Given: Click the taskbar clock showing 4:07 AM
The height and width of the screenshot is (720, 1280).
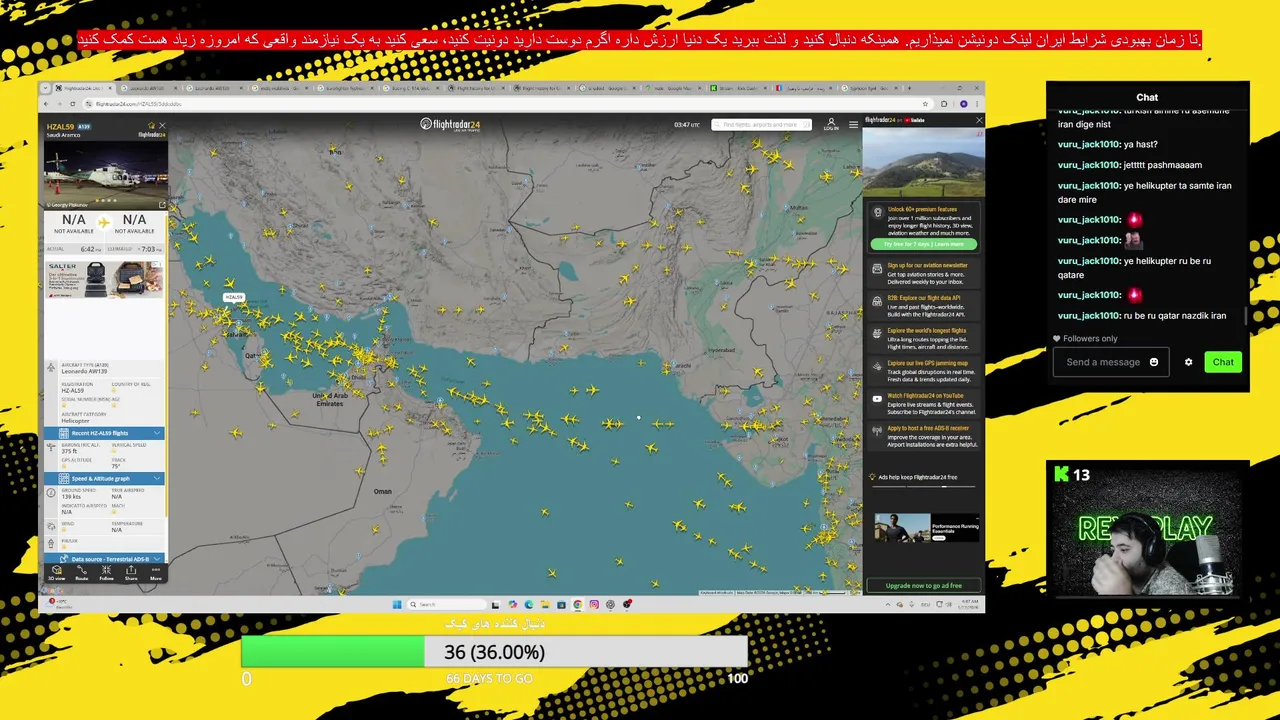Looking at the screenshot, I should [x=970, y=604].
